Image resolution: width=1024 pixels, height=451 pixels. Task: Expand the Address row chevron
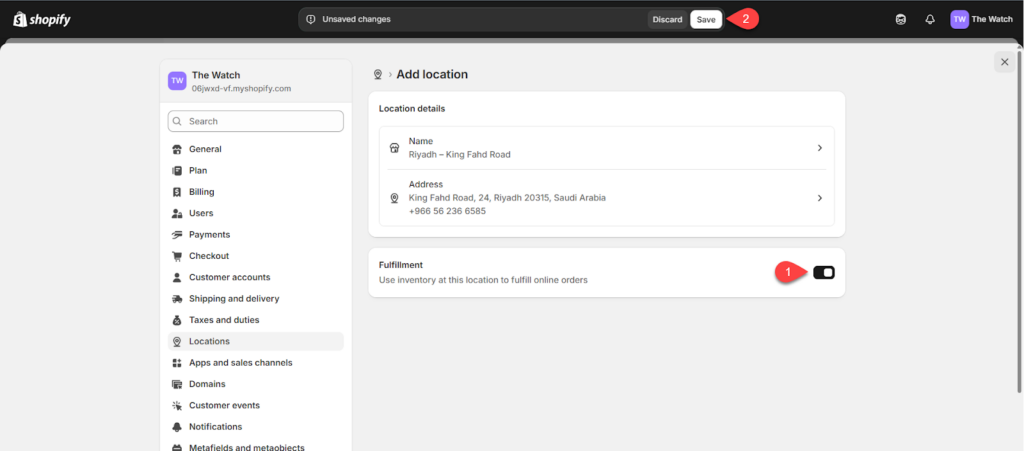coord(819,198)
